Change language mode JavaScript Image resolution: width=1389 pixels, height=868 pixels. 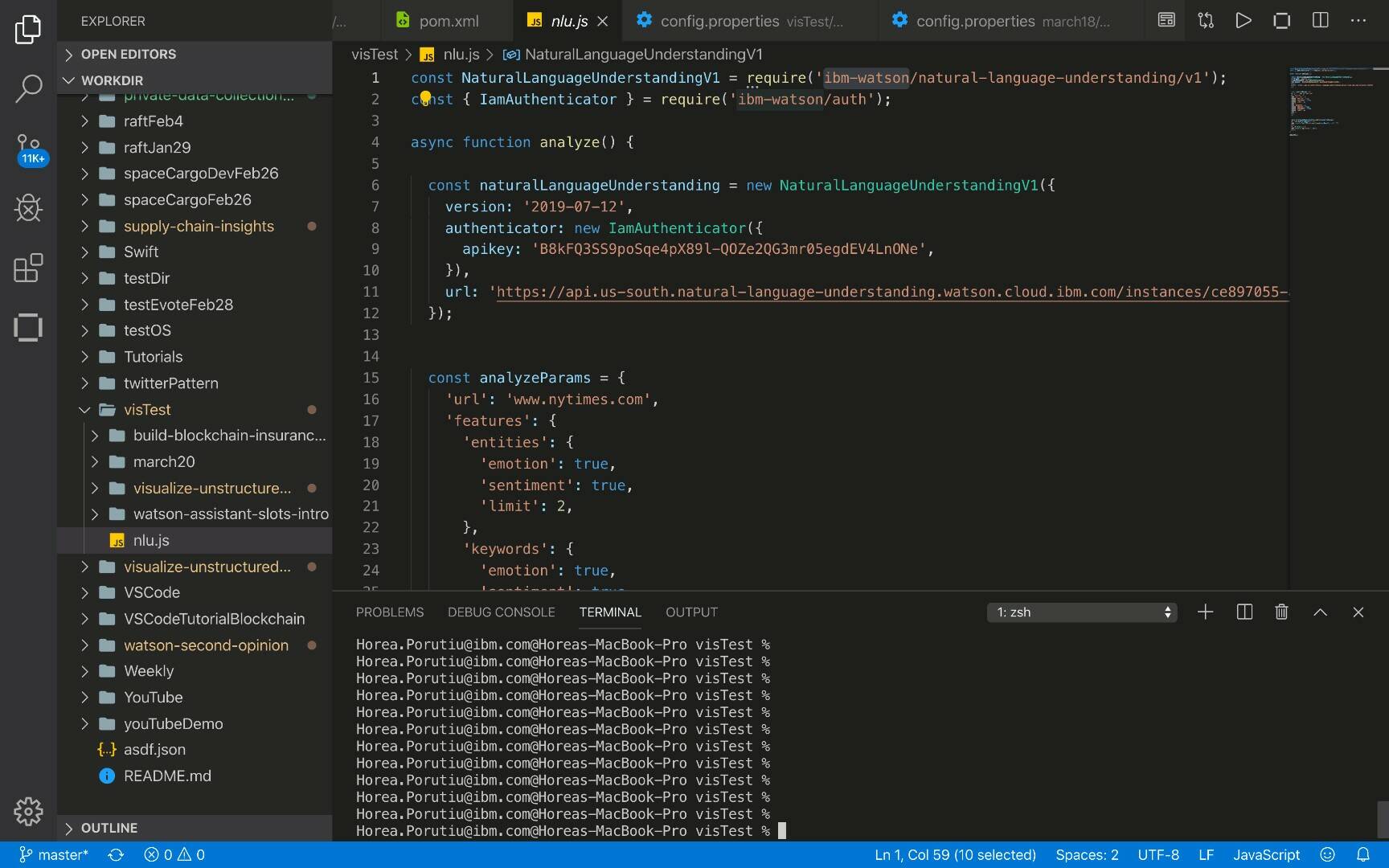1266,855
